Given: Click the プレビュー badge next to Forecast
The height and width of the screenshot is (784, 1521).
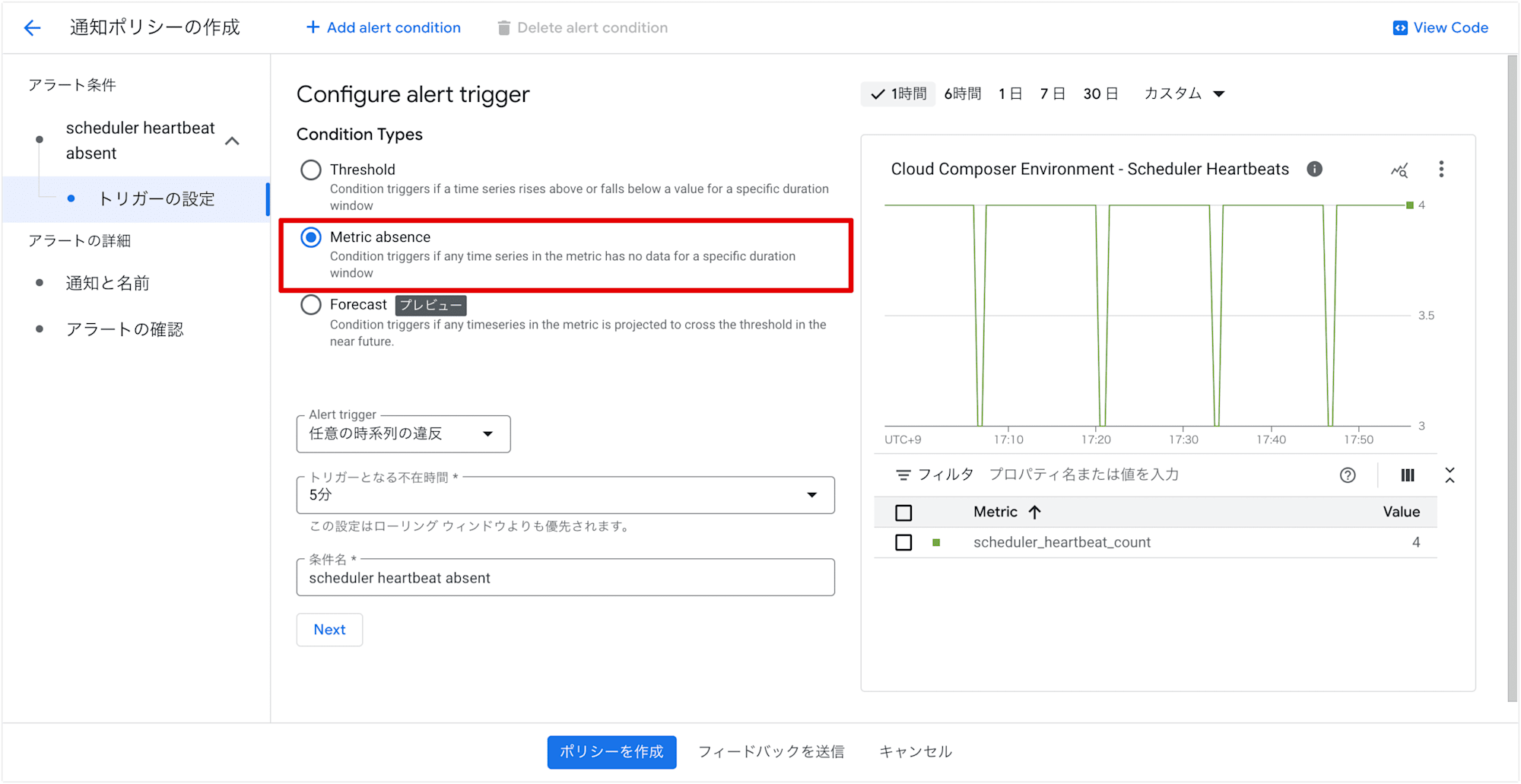Looking at the screenshot, I should (430, 305).
